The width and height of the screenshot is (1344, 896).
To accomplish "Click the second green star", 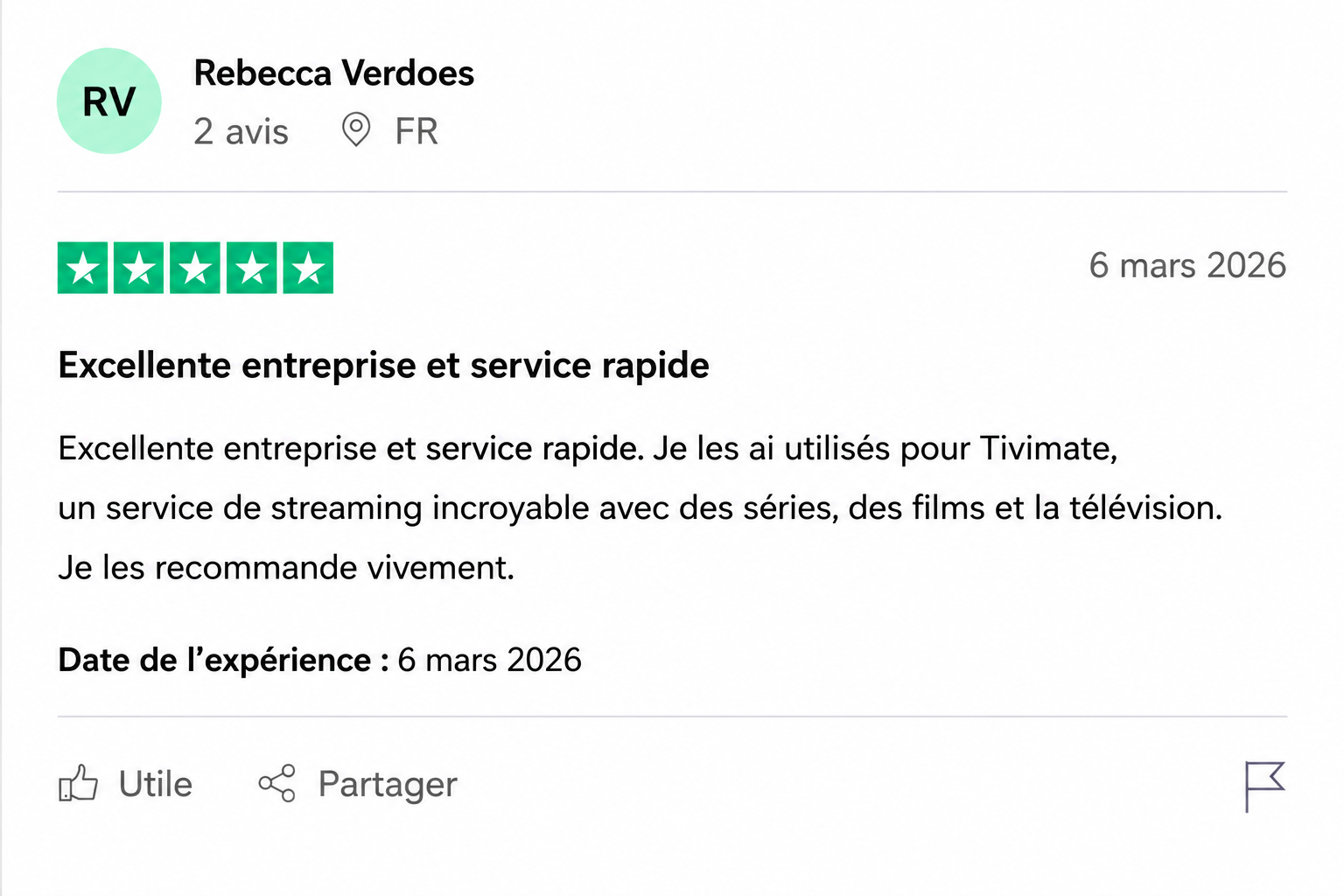I will 139,268.
